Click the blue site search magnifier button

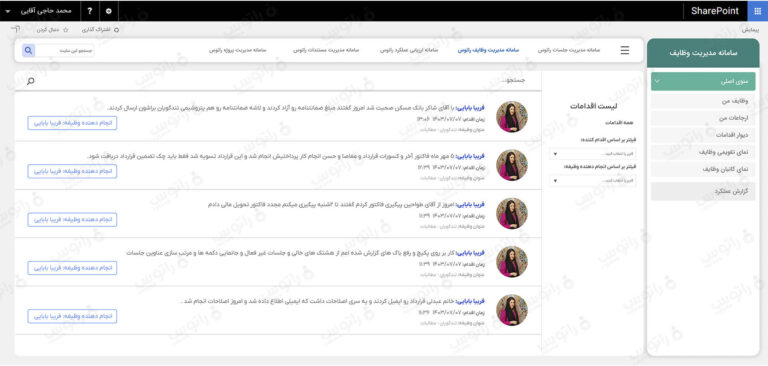pos(28,50)
